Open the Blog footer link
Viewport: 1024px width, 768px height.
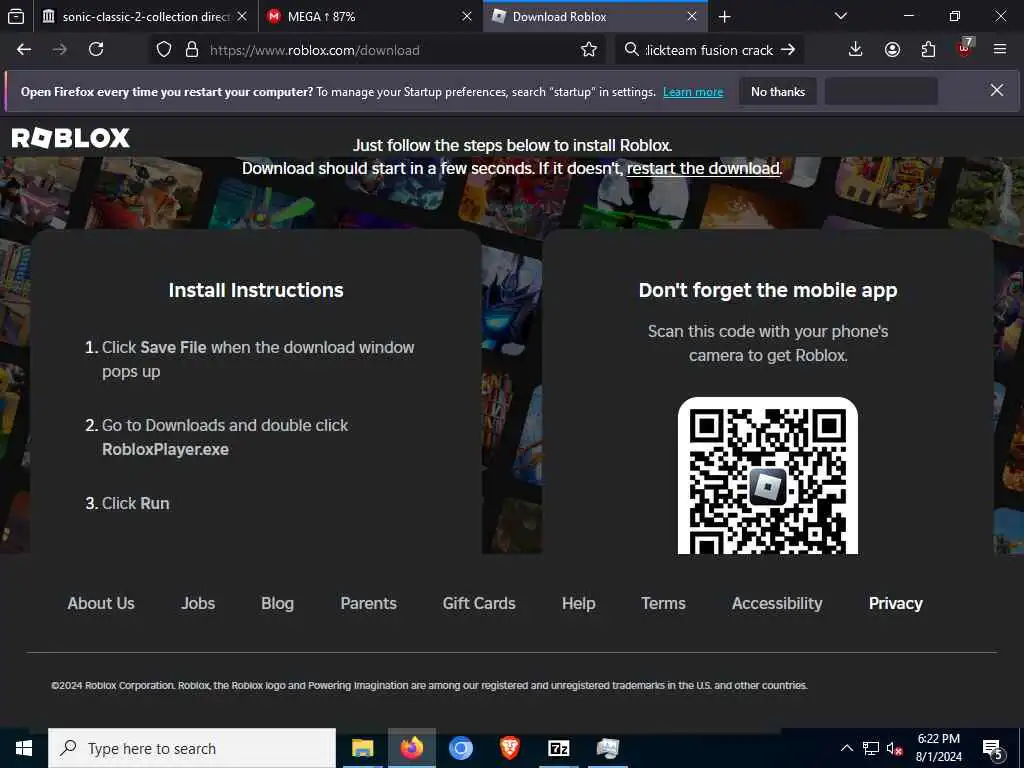[x=278, y=603]
